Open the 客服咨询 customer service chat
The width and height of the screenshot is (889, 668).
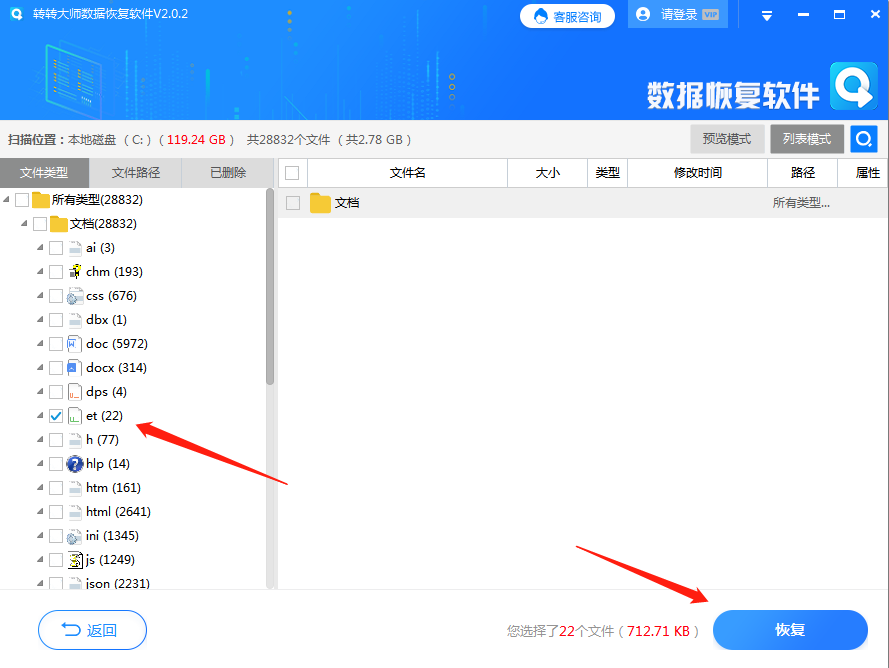(567, 14)
